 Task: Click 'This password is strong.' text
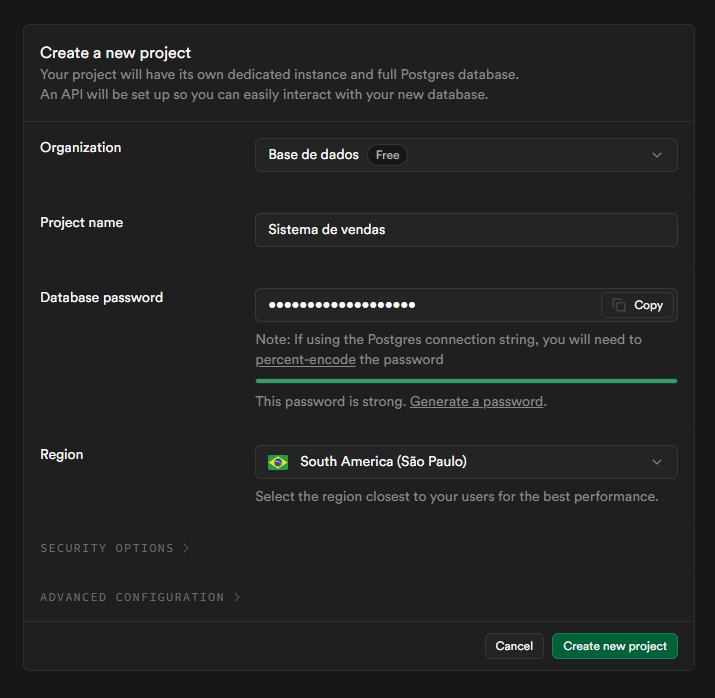(331, 402)
